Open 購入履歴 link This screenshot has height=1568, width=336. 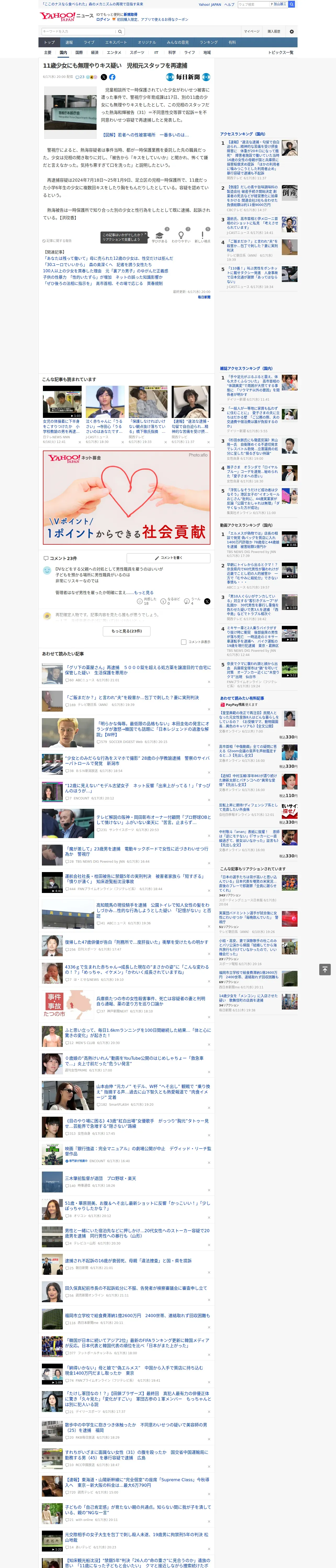[x=274, y=31]
